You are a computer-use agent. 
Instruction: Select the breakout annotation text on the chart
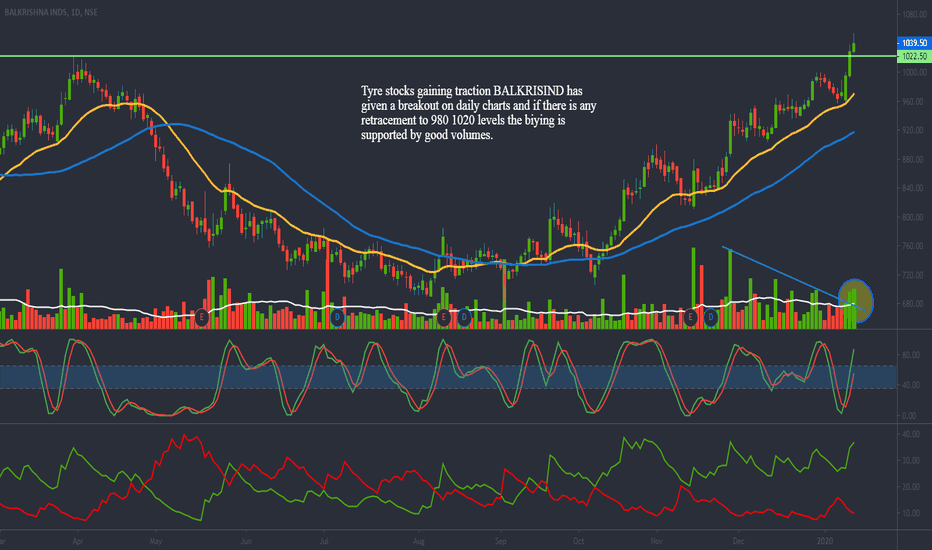(x=478, y=113)
